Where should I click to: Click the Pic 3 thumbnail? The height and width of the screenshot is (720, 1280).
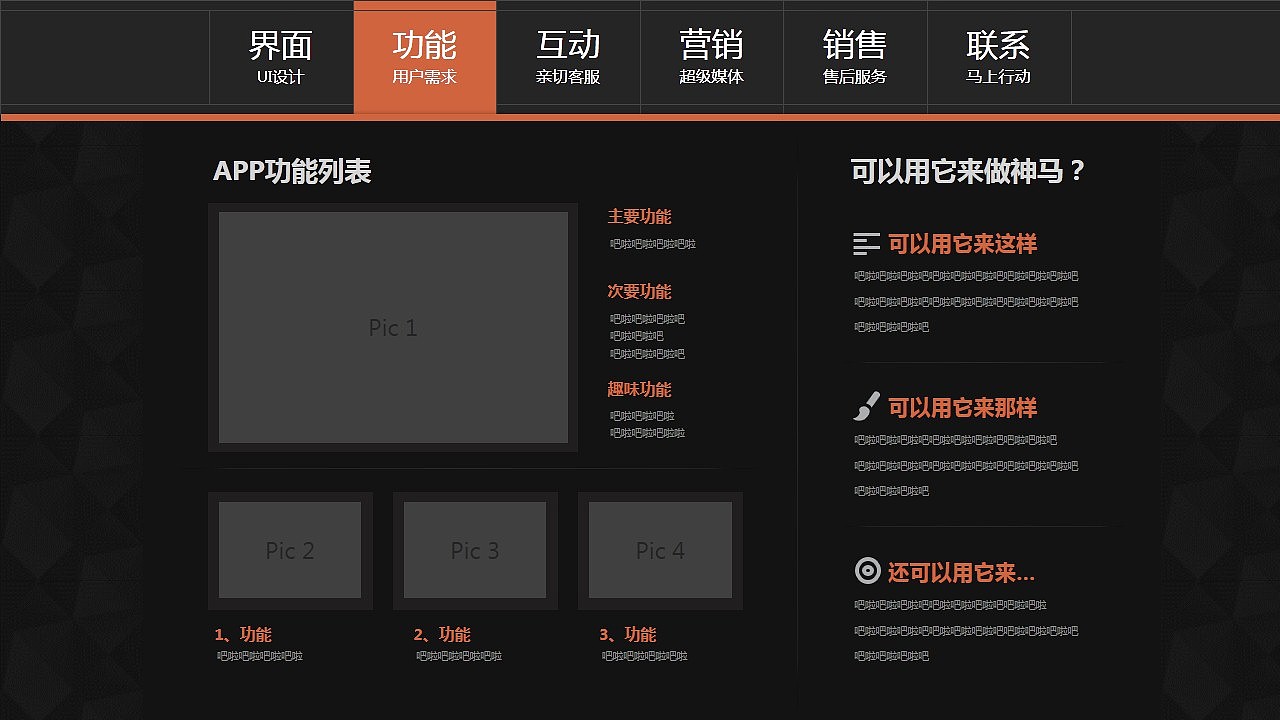[474, 550]
